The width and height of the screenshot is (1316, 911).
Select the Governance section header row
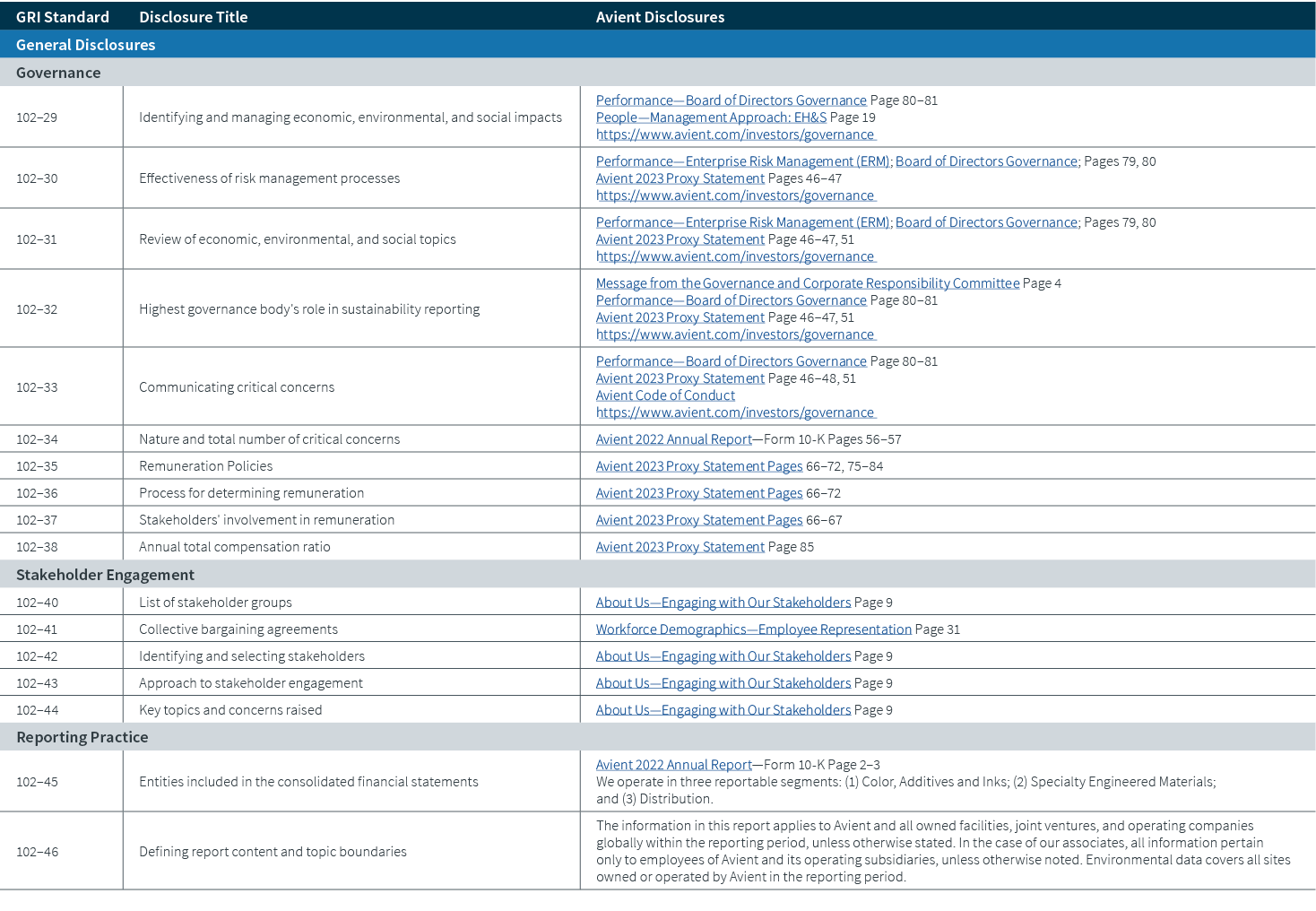click(x=58, y=72)
